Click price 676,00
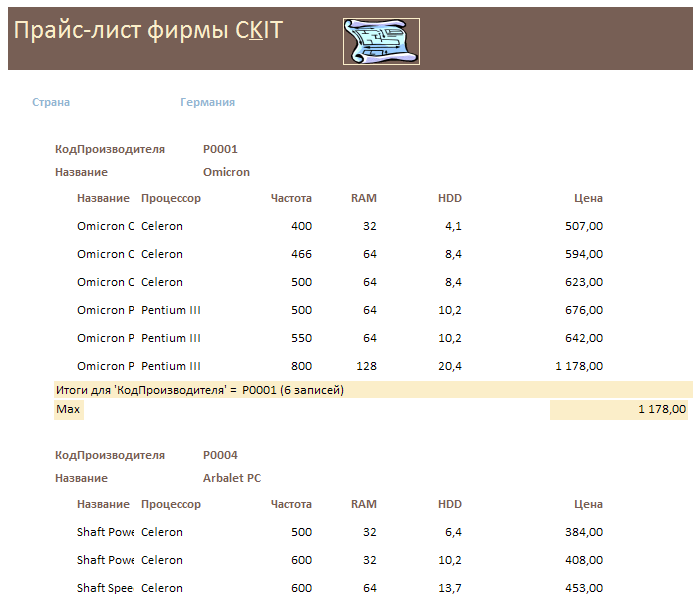 (584, 310)
